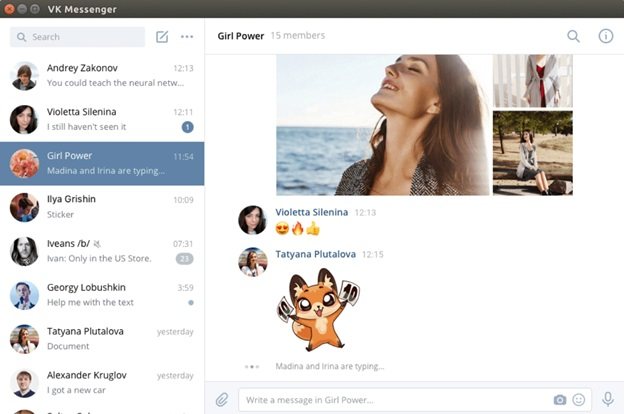This screenshot has height=414, width=624.
Task: Click the 10:09 time on Ilya Grishin
Action: click(x=183, y=200)
